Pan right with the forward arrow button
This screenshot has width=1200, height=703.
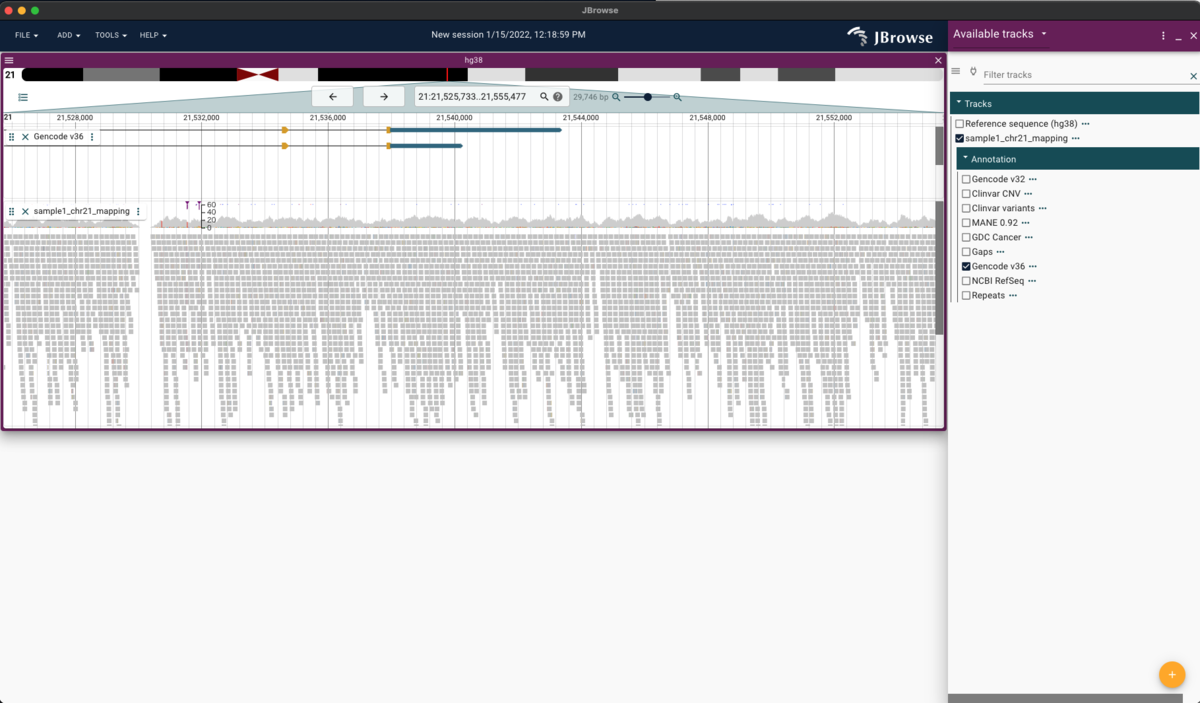[x=384, y=97]
